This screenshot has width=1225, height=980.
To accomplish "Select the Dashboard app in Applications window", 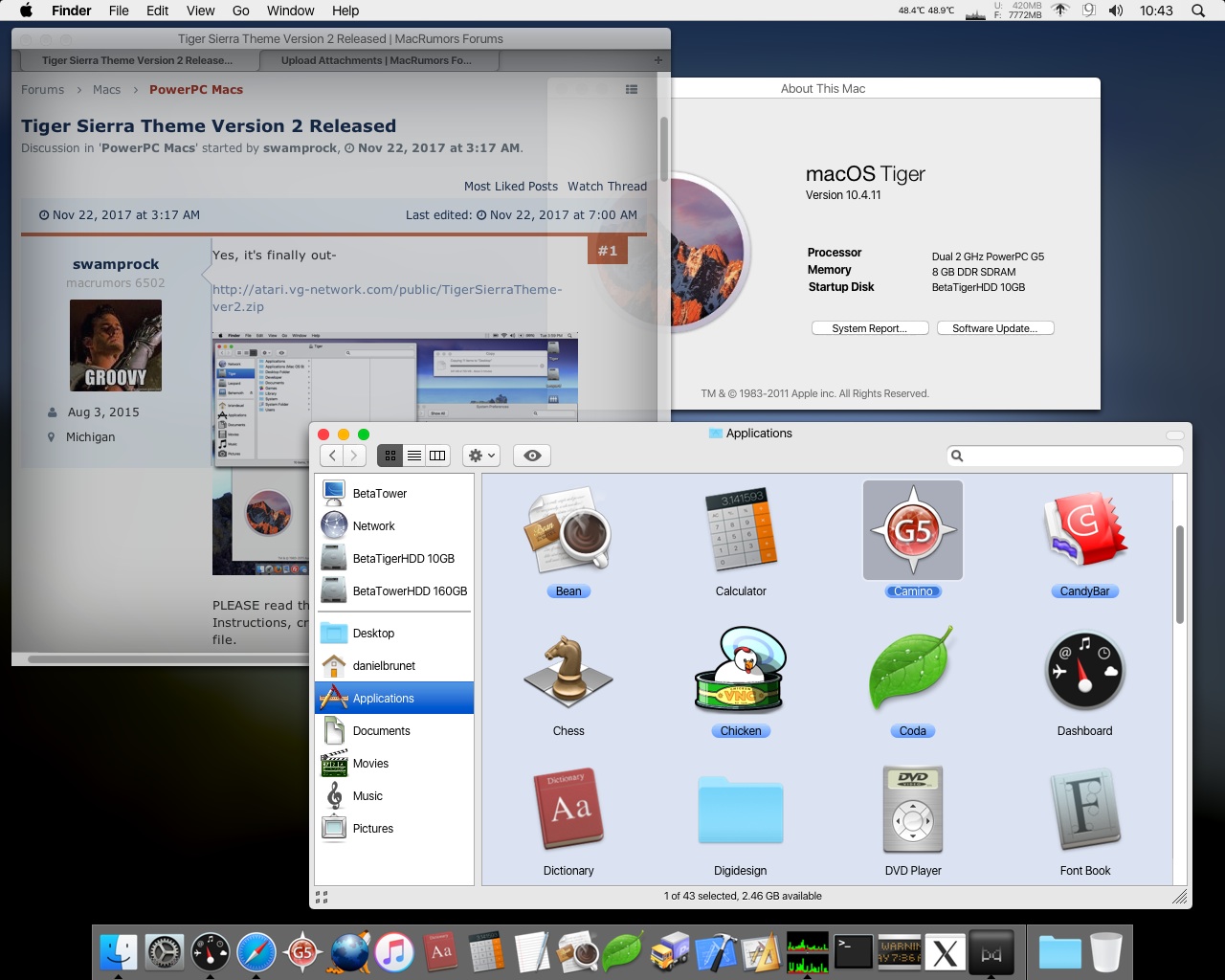I will point(1084,671).
